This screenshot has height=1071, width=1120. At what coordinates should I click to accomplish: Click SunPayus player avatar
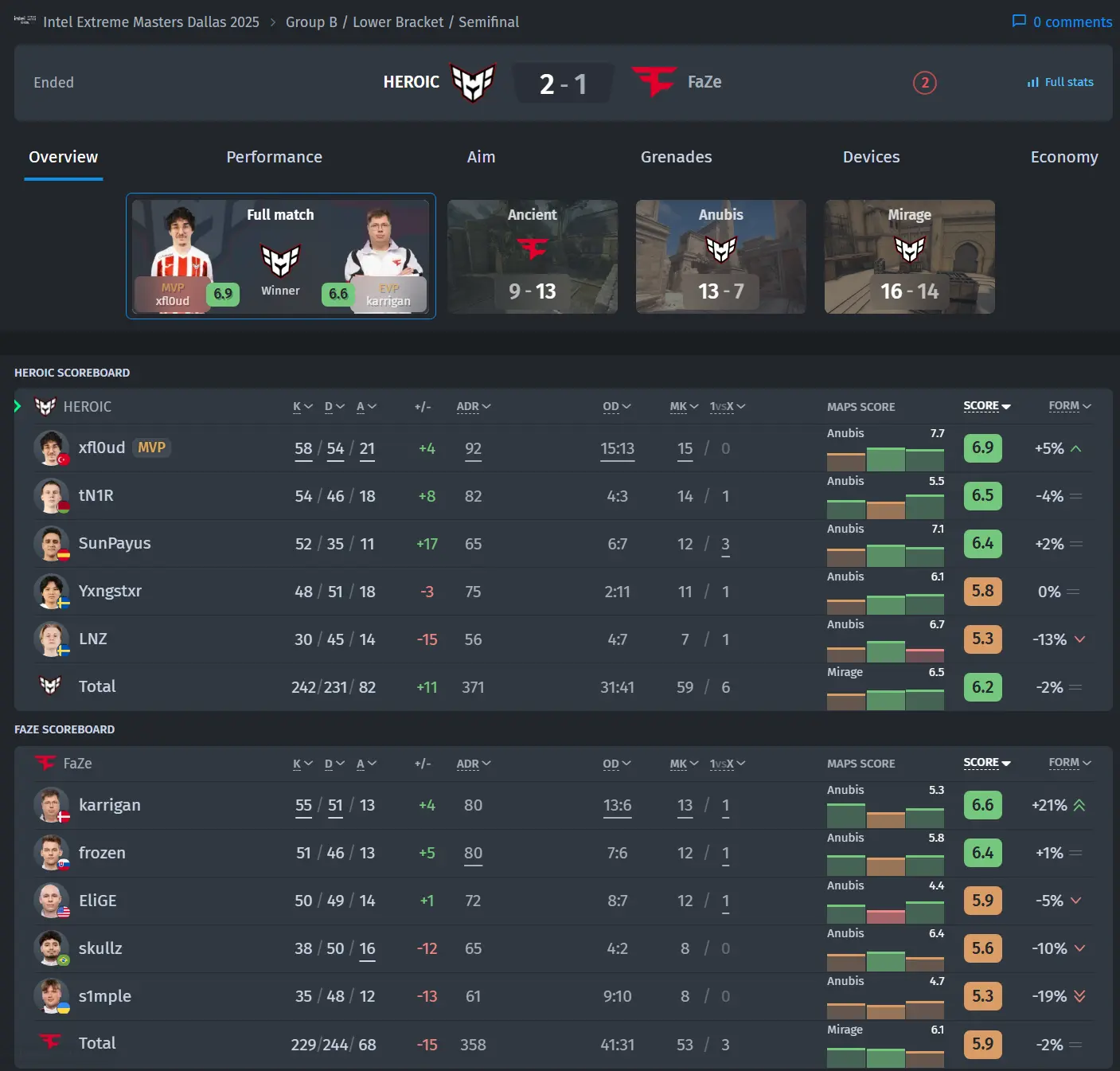click(x=51, y=544)
